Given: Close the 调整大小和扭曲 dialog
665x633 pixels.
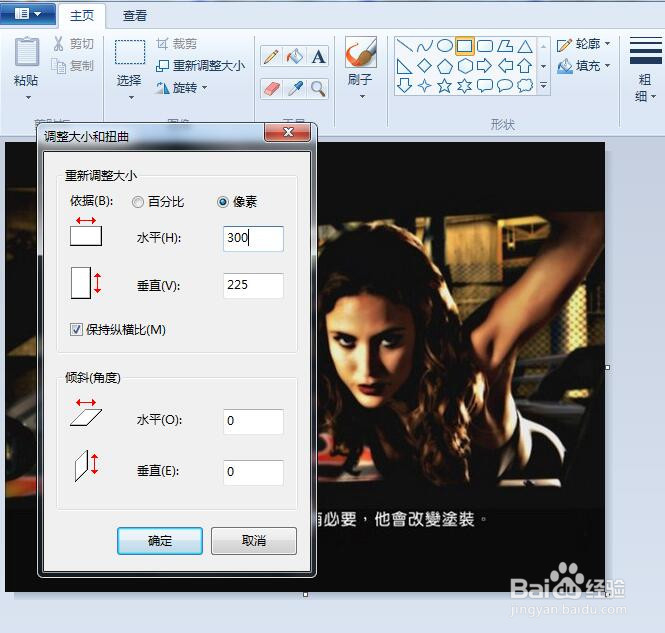Looking at the screenshot, I should [x=288, y=132].
